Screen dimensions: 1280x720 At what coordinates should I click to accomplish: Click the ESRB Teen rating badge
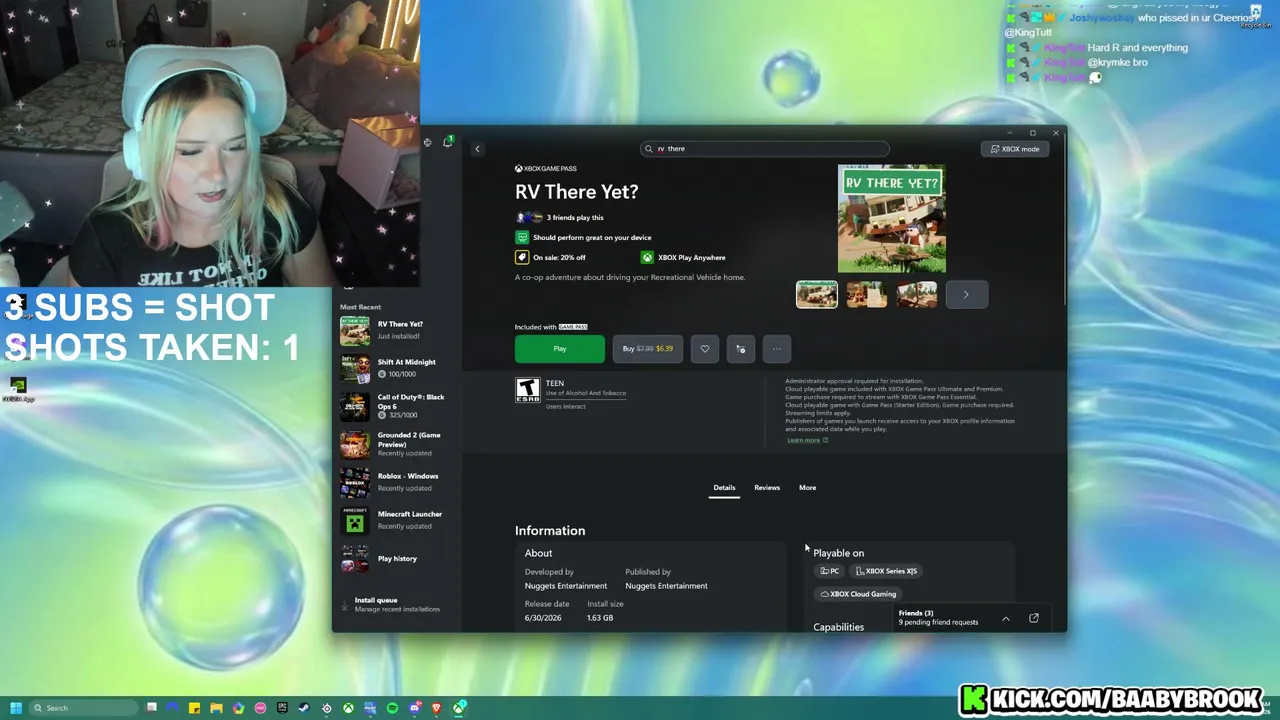[x=528, y=390]
